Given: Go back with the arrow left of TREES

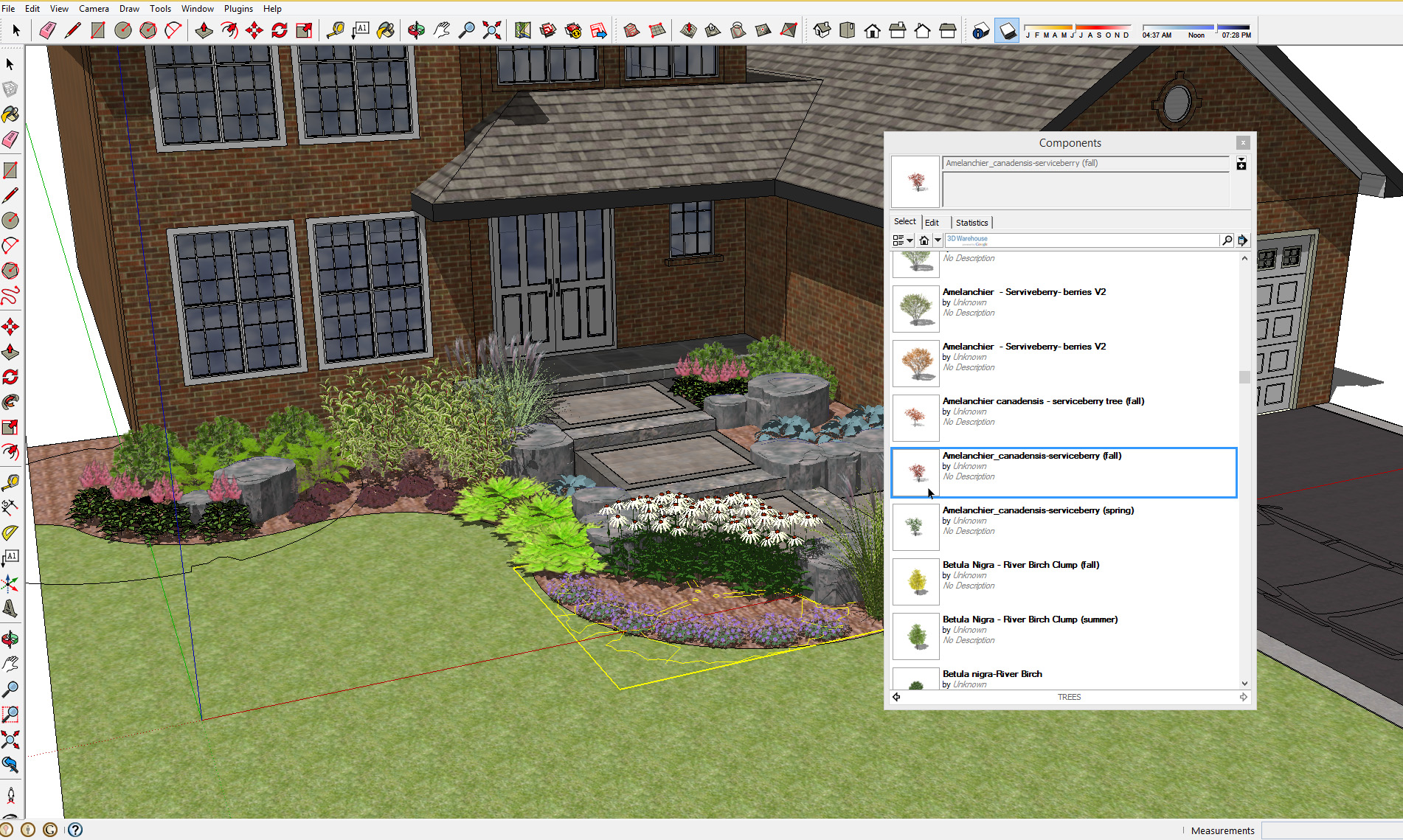Looking at the screenshot, I should coord(896,697).
